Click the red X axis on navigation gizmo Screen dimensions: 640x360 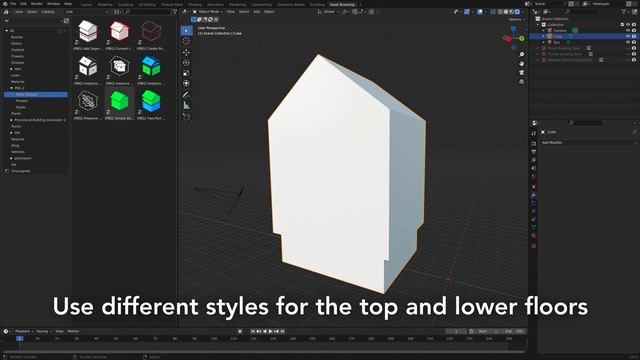[x=508, y=39]
